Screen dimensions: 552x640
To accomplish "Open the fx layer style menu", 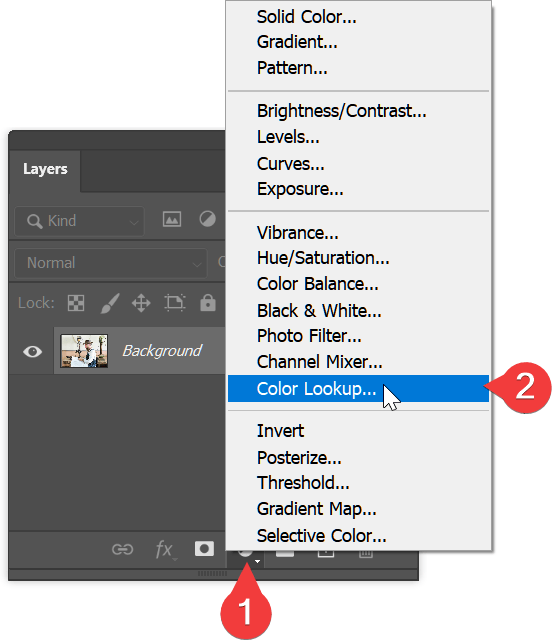I will tap(165, 550).
